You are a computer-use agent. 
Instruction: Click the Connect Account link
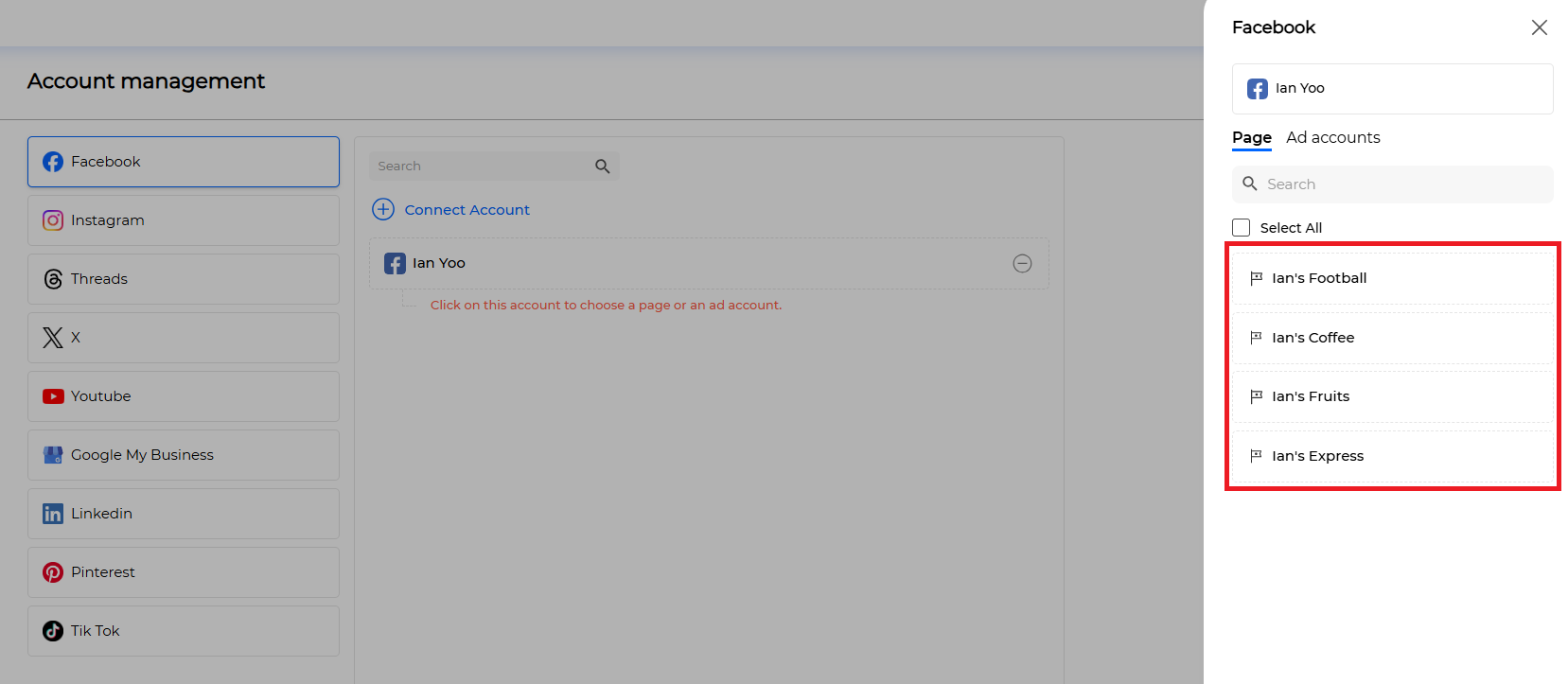(x=467, y=210)
